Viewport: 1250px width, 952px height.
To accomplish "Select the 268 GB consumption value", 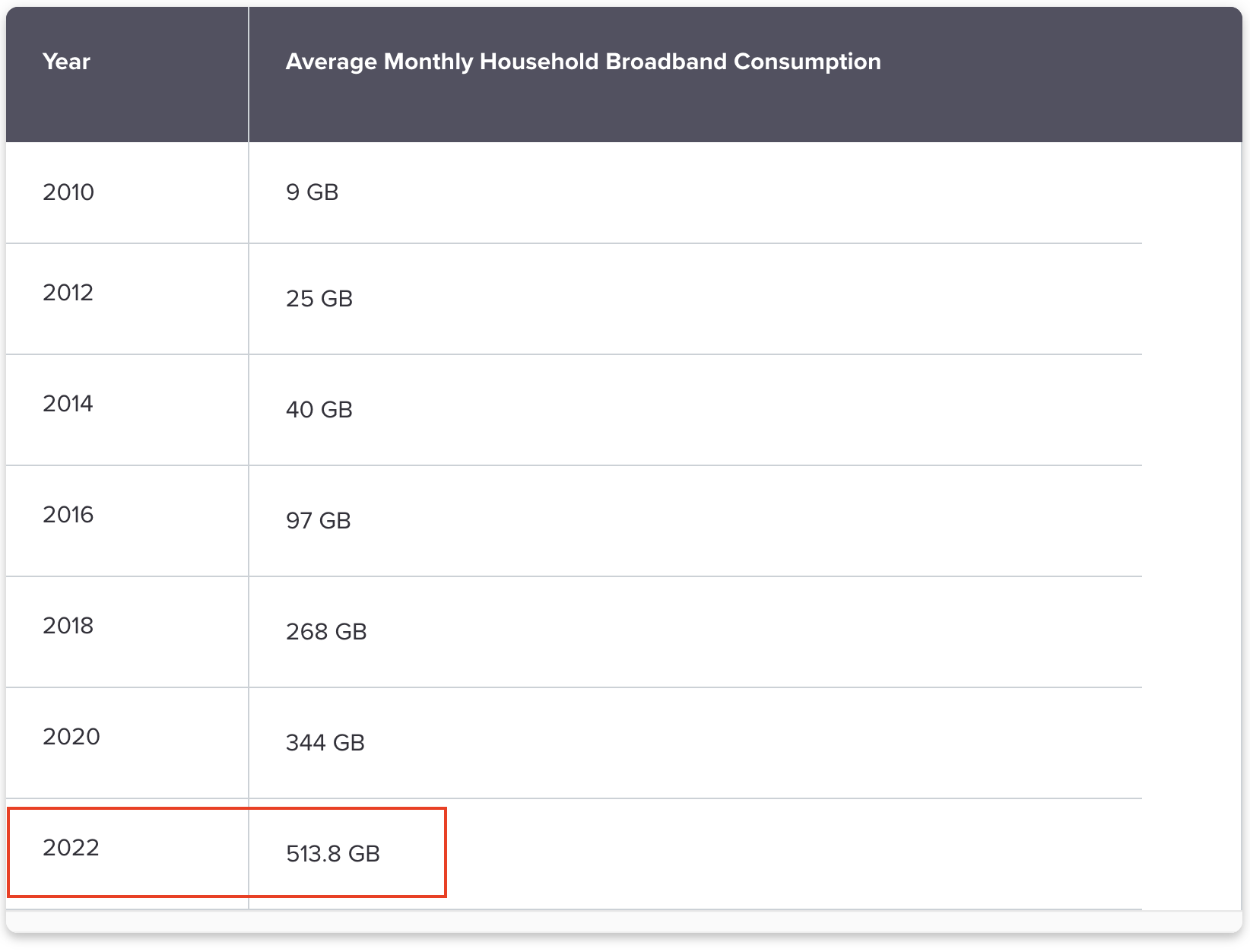I will [326, 632].
